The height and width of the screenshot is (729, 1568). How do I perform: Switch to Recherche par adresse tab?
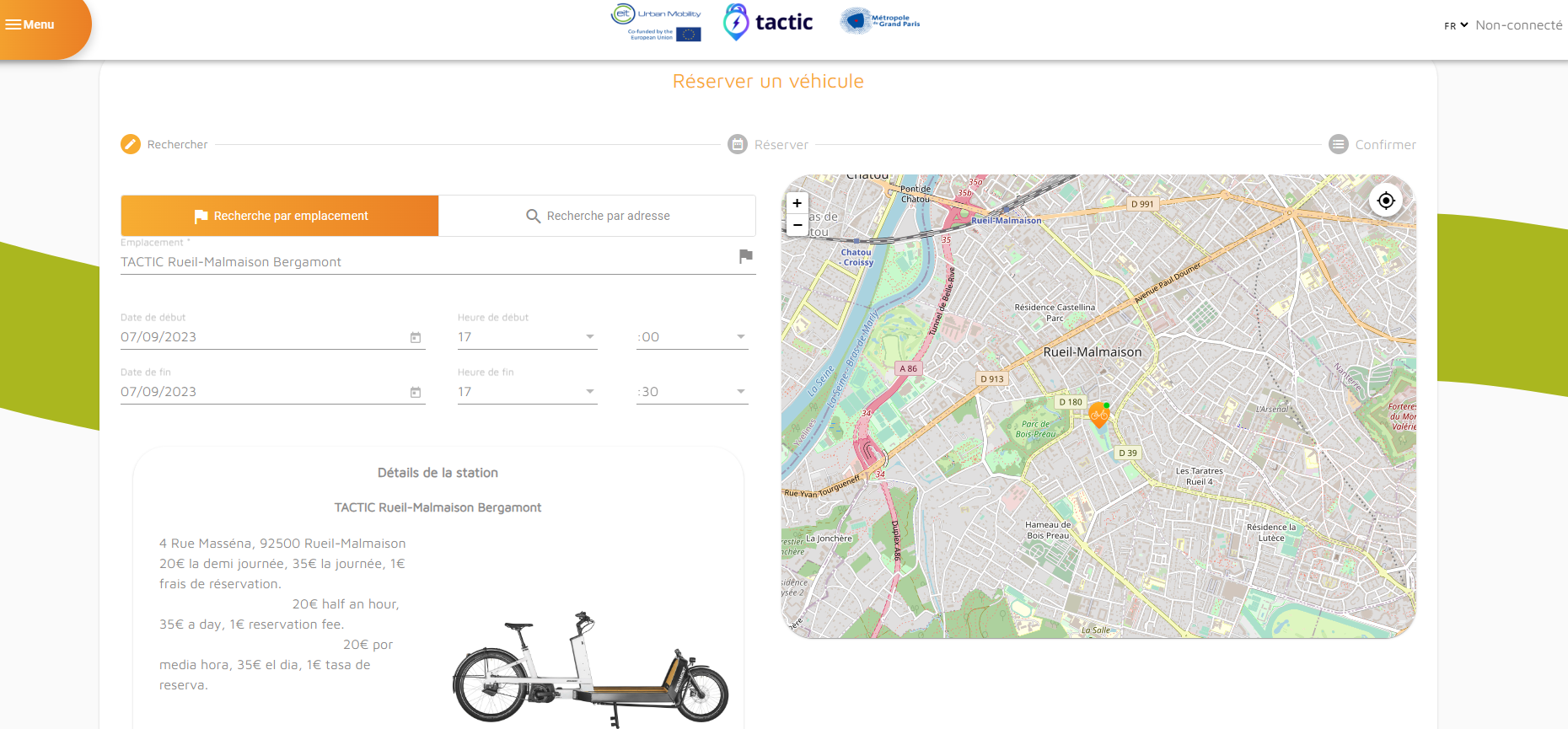coord(597,216)
